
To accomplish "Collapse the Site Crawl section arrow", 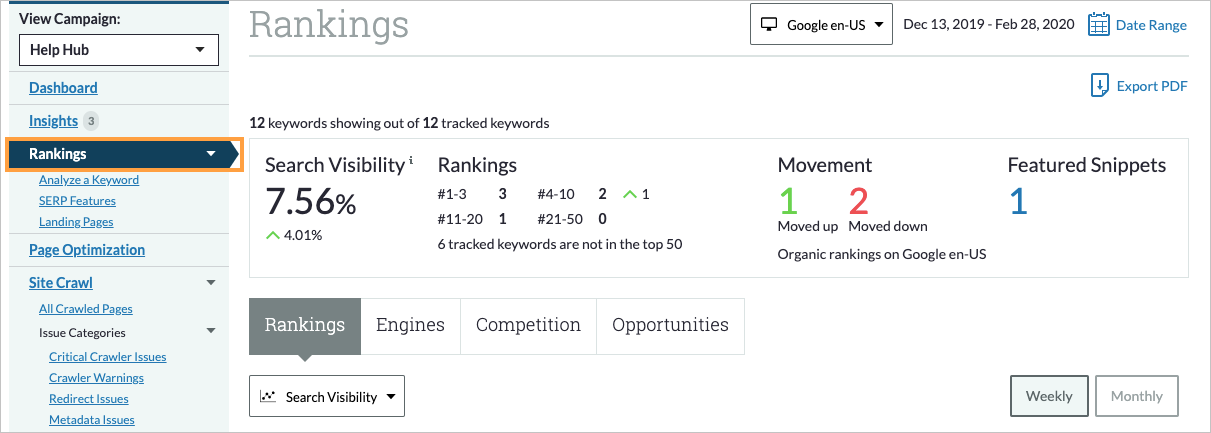I will click(210, 283).
